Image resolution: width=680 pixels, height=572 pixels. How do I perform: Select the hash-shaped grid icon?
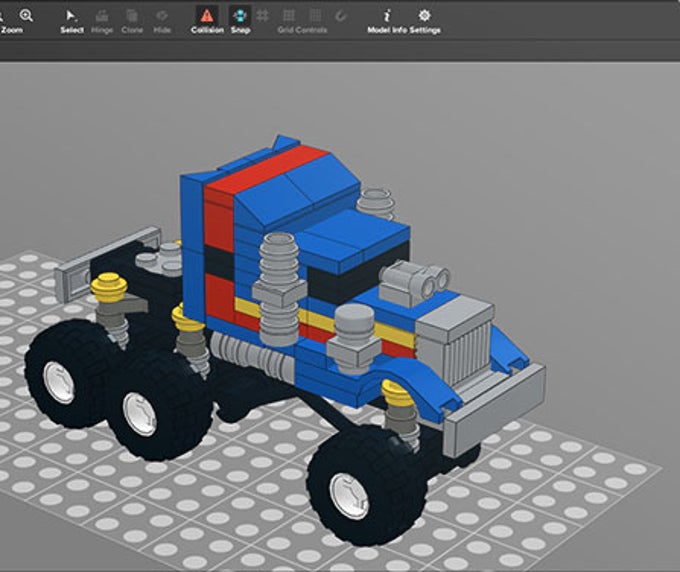262,16
